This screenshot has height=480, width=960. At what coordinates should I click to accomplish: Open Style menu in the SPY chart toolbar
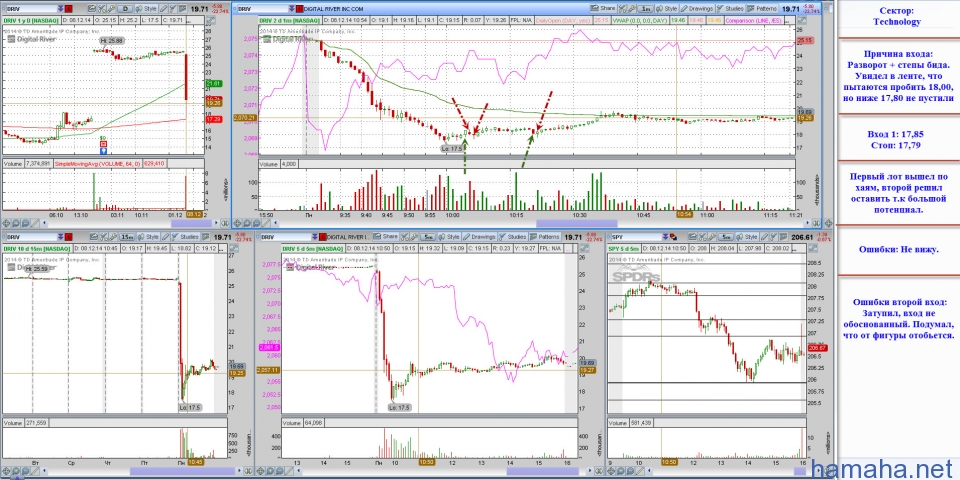click(746, 237)
